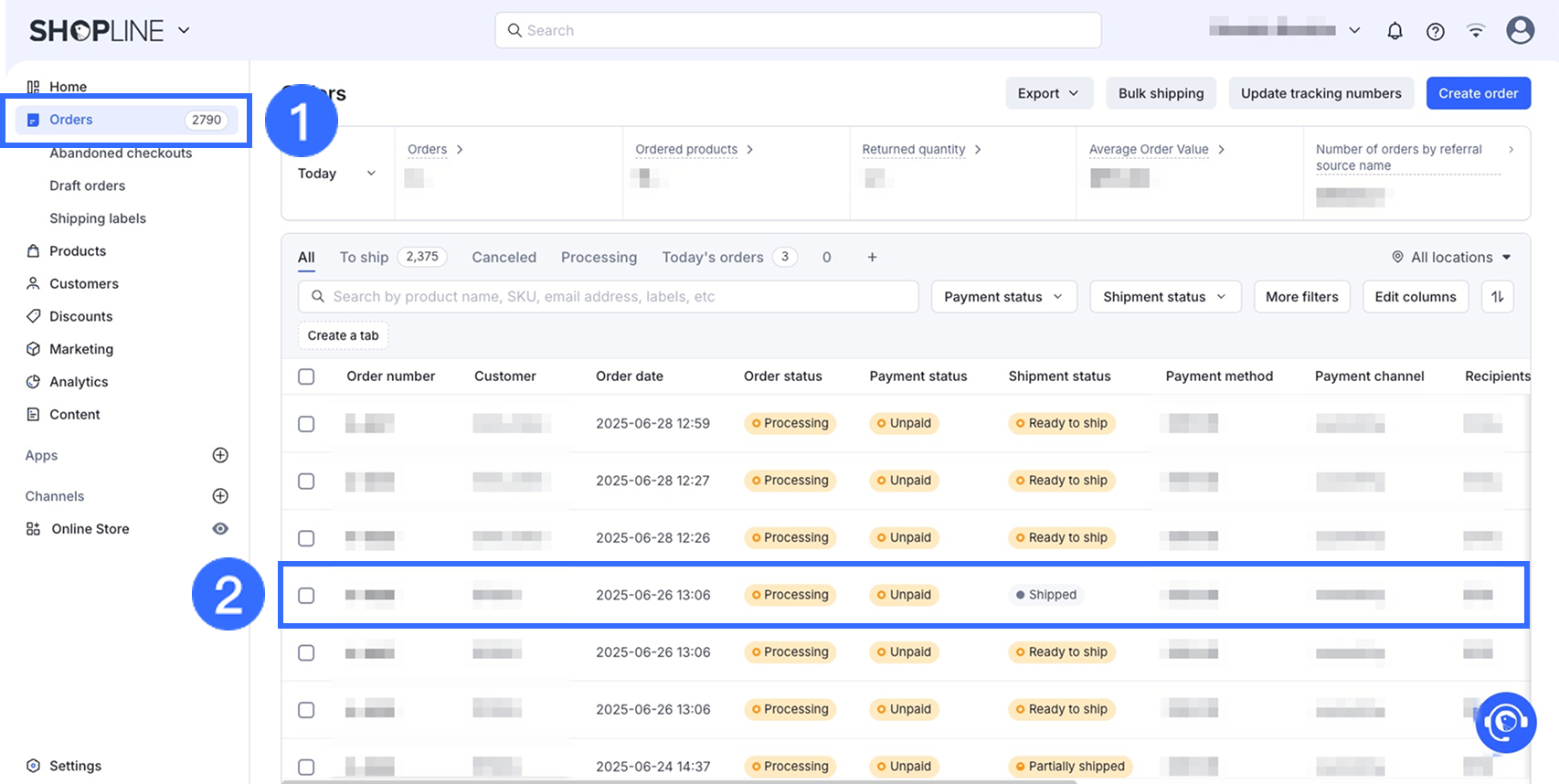
Task: Click the Order date column header
Action: (630, 376)
